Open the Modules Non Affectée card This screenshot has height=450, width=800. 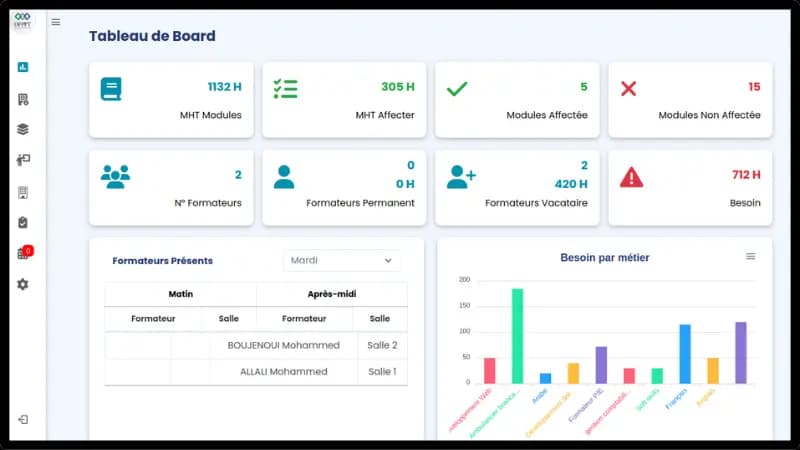(690, 100)
